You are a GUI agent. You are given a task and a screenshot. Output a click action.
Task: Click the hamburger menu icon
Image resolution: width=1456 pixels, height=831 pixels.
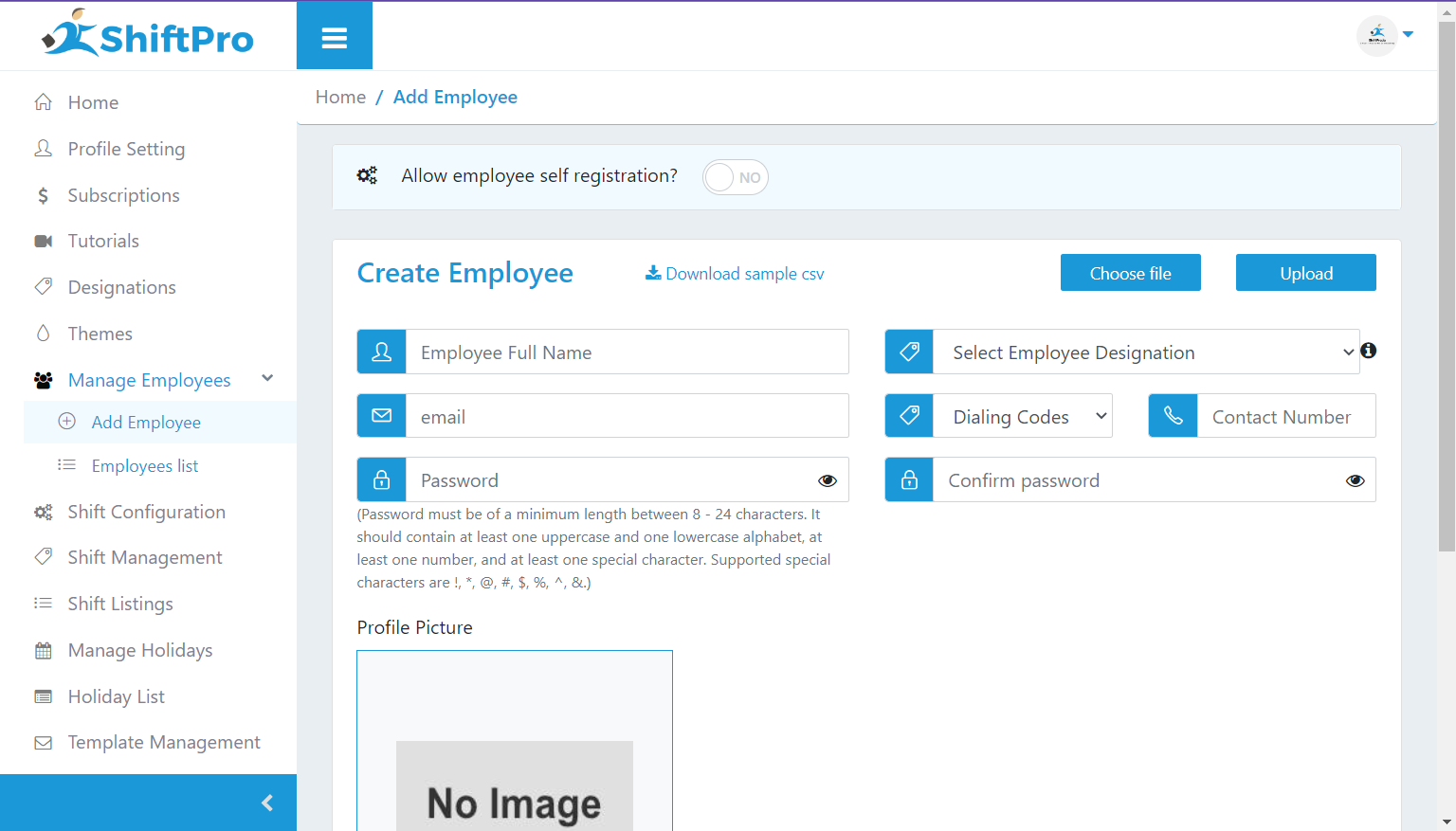click(334, 38)
